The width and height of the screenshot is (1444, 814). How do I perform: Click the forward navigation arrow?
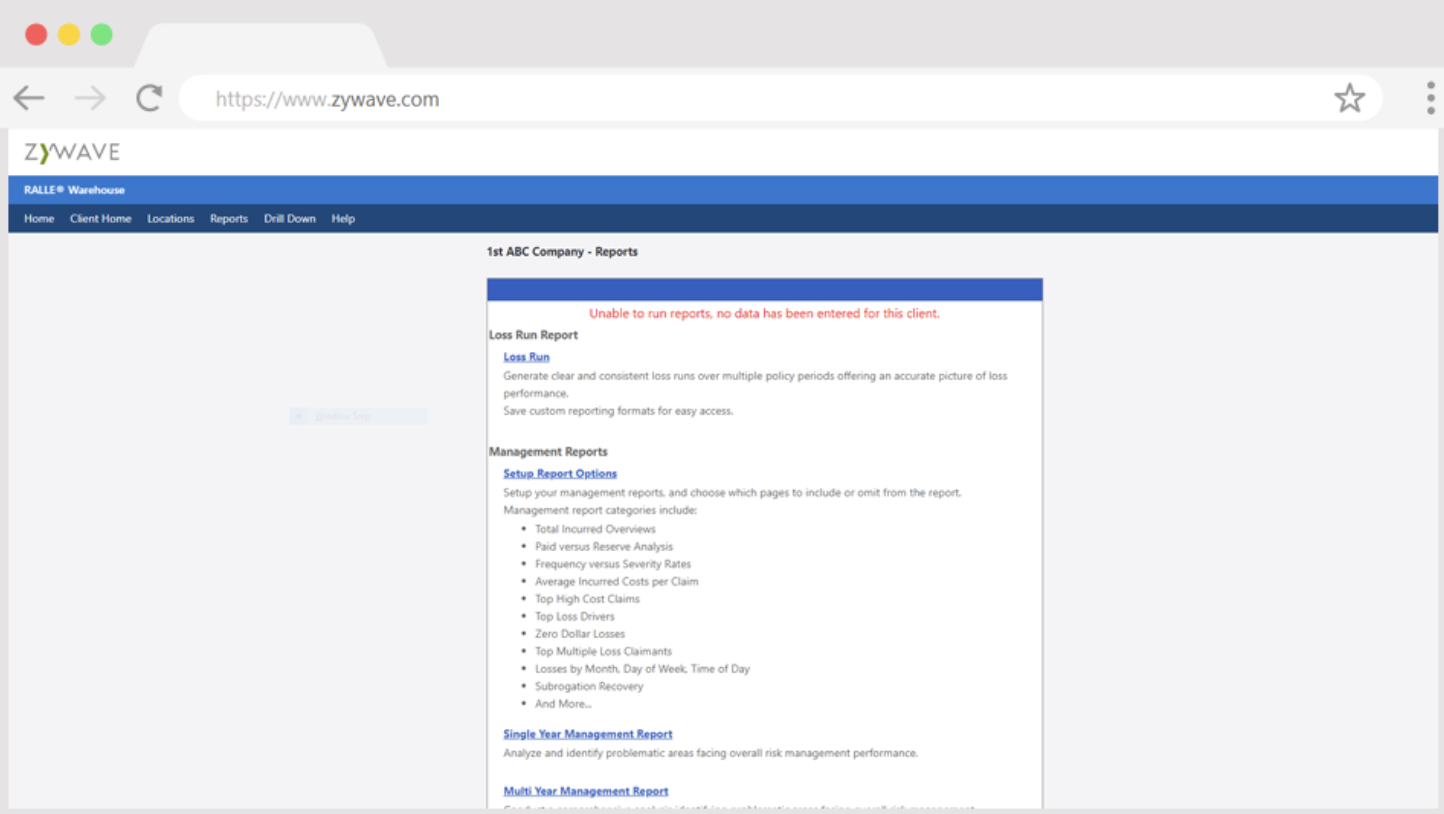88,98
